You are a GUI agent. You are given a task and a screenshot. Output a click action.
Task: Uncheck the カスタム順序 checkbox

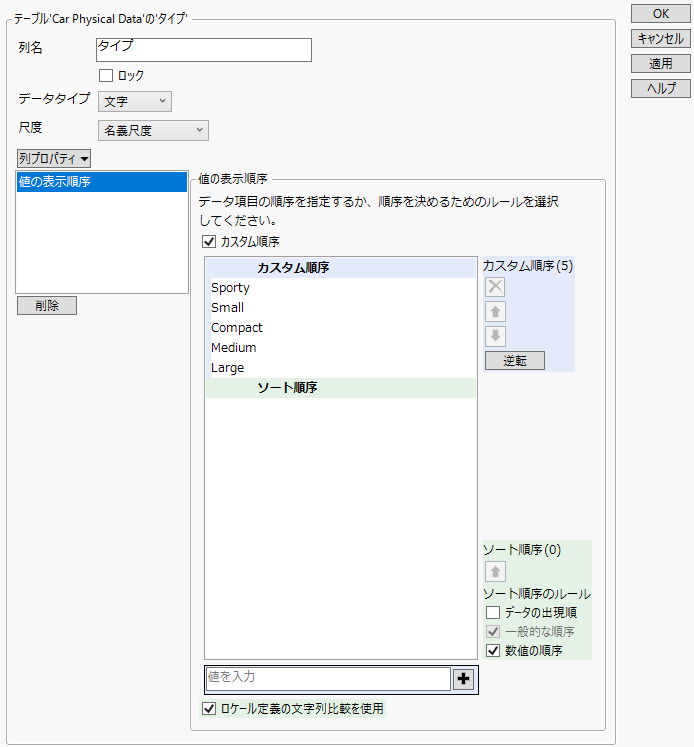click(209, 242)
